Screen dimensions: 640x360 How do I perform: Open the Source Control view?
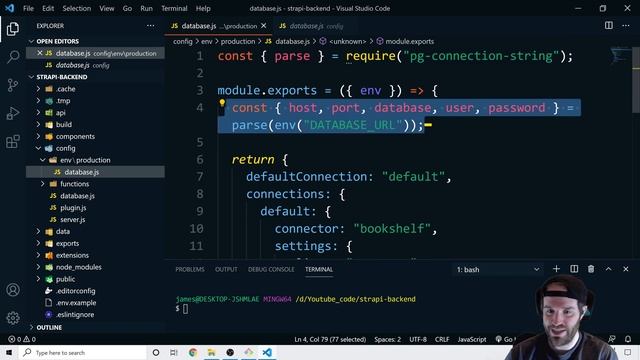click(13, 85)
